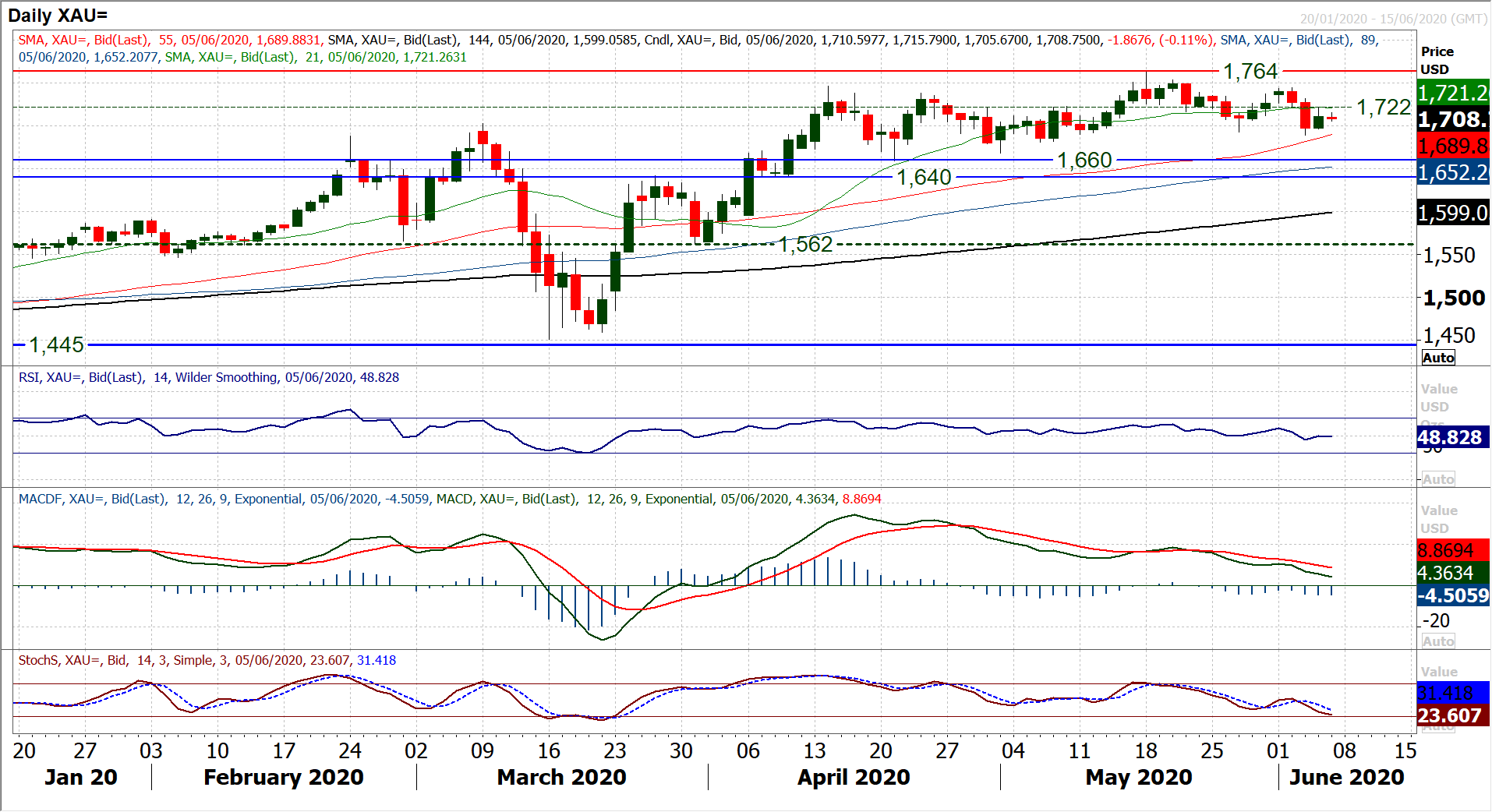Click the black 1,599.0 SMA price badge
Image resolution: width=1492 pixels, height=812 pixels.
1453,213
